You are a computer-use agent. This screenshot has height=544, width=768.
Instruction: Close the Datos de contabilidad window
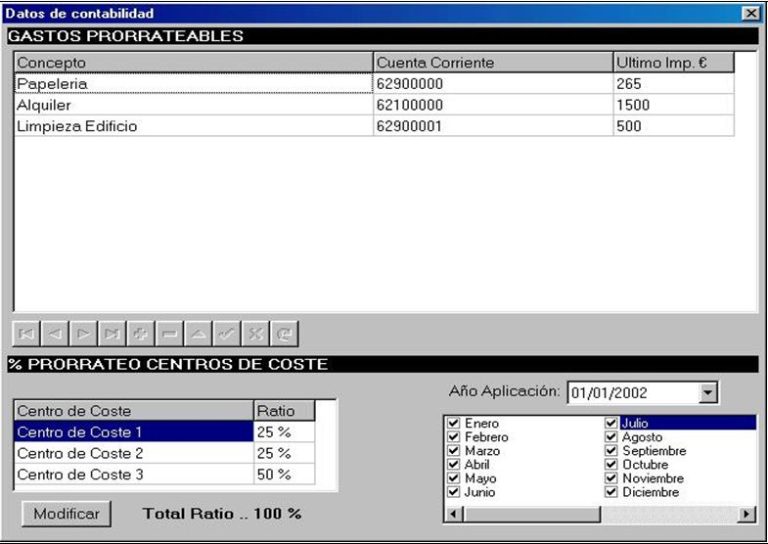click(751, 13)
